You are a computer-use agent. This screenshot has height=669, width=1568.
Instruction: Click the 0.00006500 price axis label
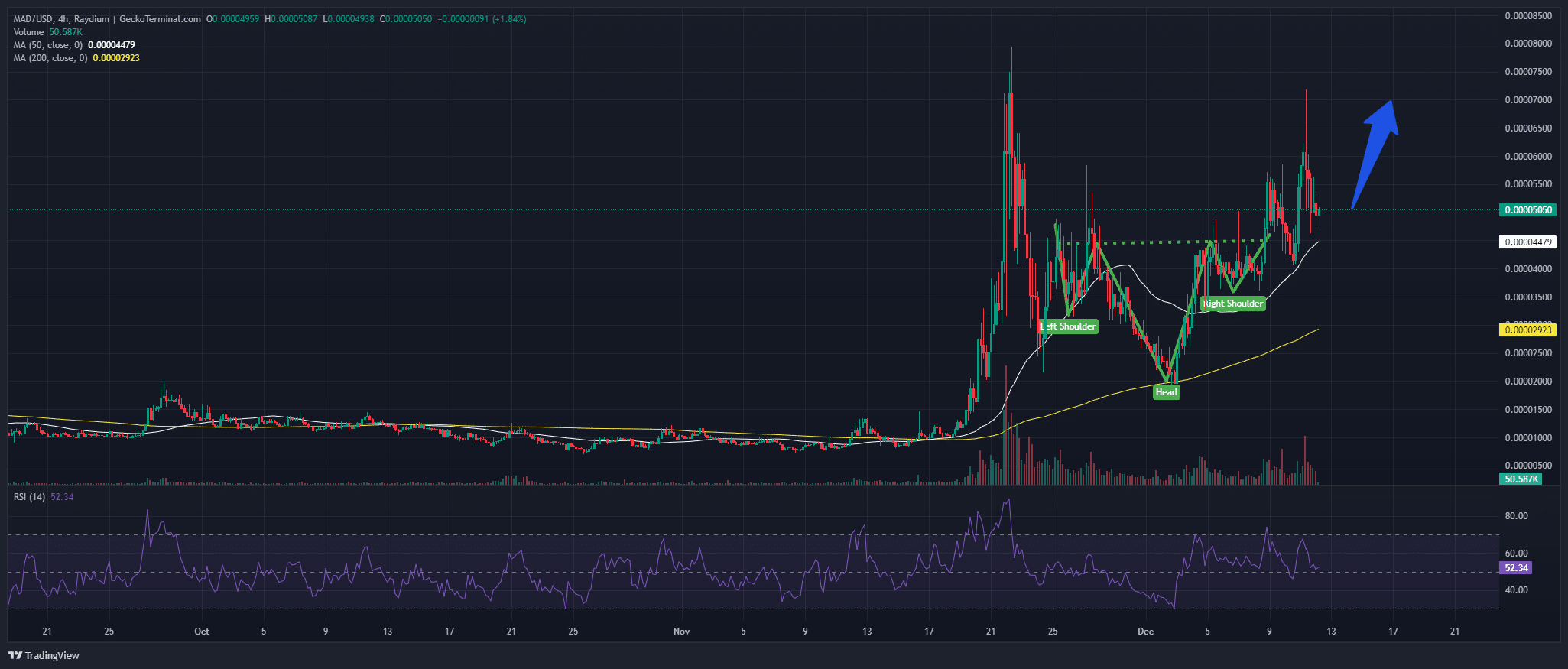click(x=1528, y=128)
